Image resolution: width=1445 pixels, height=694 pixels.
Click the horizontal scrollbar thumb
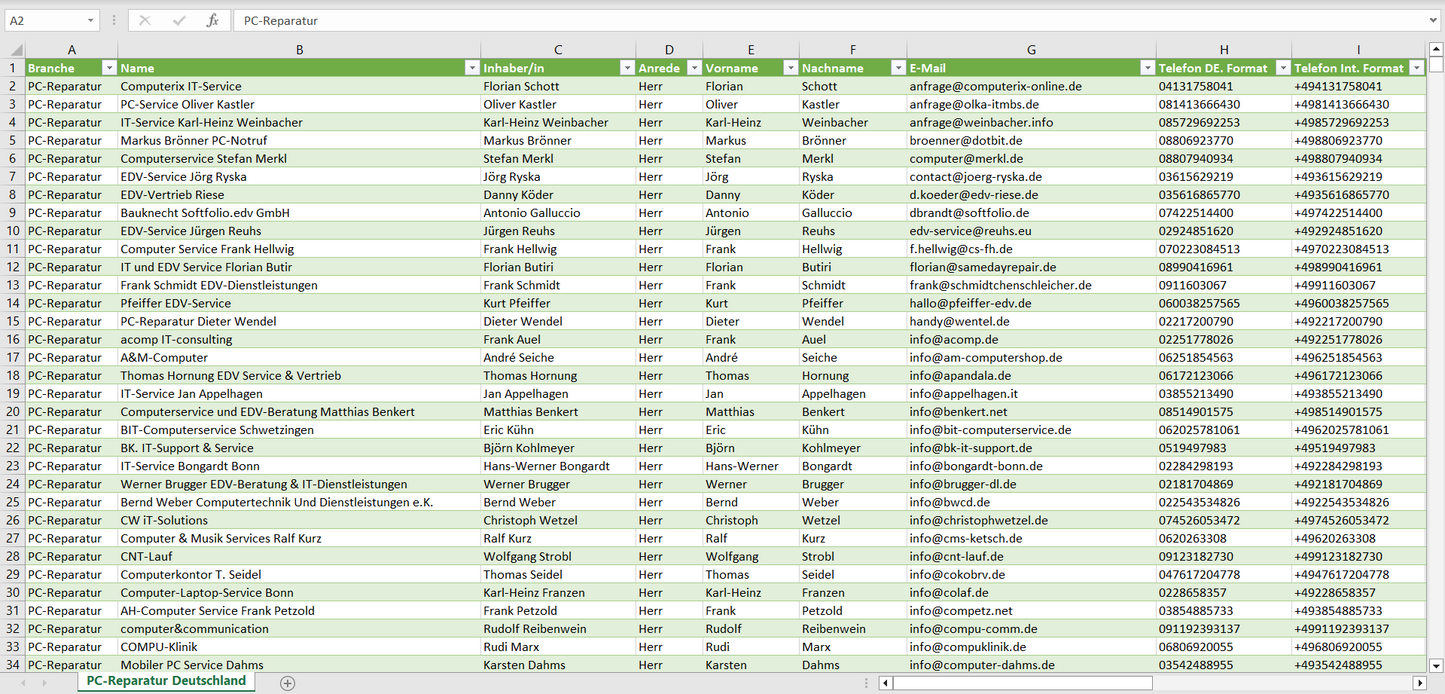(1022, 683)
